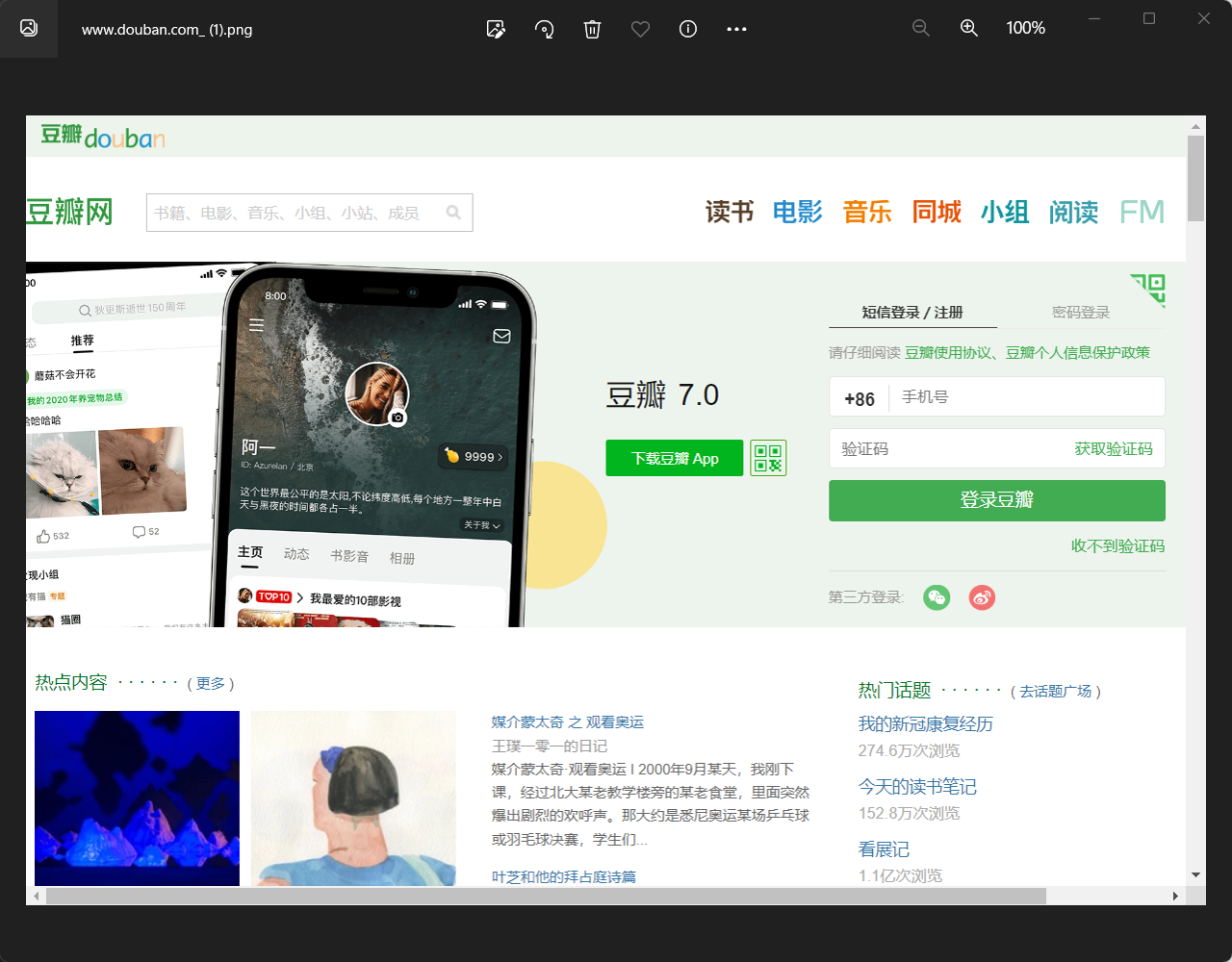Add to favorites with the heart icon
This screenshot has height=962, width=1232.
(x=640, y=29)
